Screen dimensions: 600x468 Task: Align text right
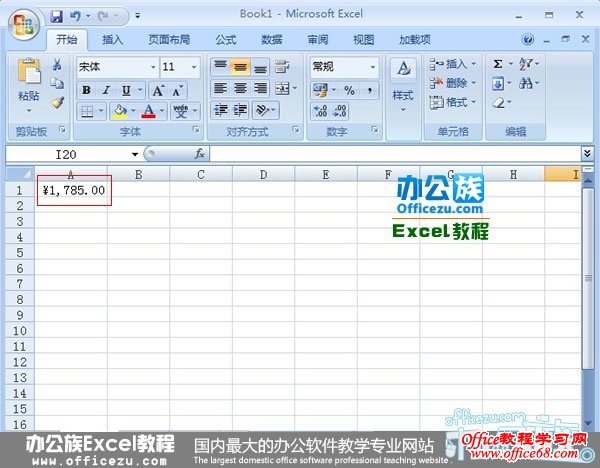(260, 88)
